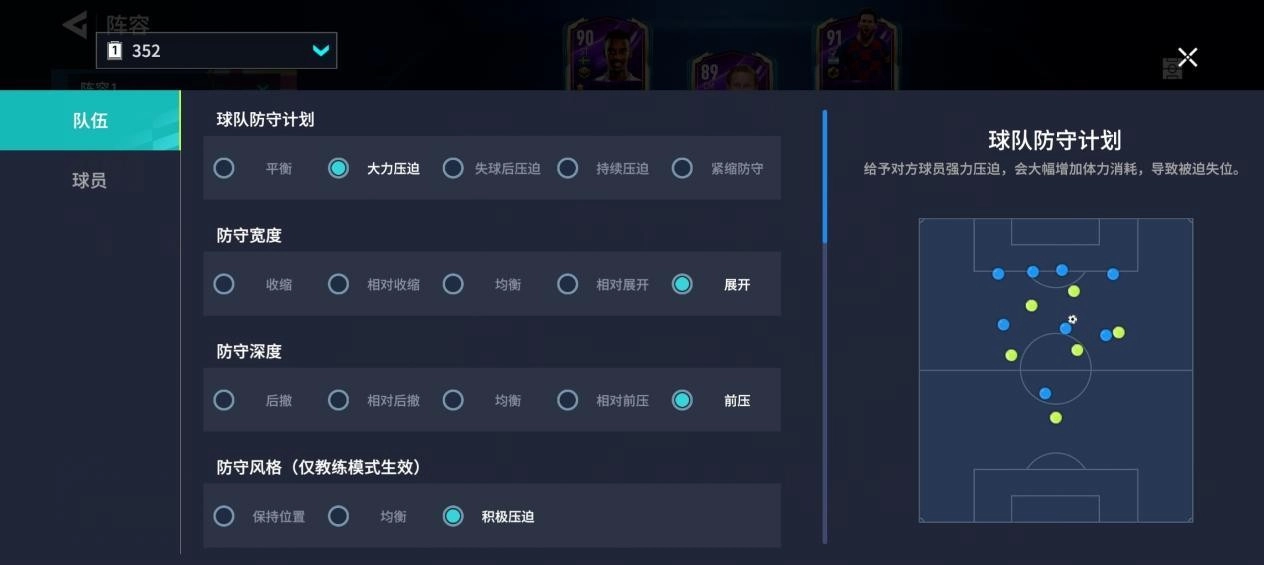Click the 91-rated player card thumbnail
The height and width of the screenshot is (565, 1264).
[858, 50]
